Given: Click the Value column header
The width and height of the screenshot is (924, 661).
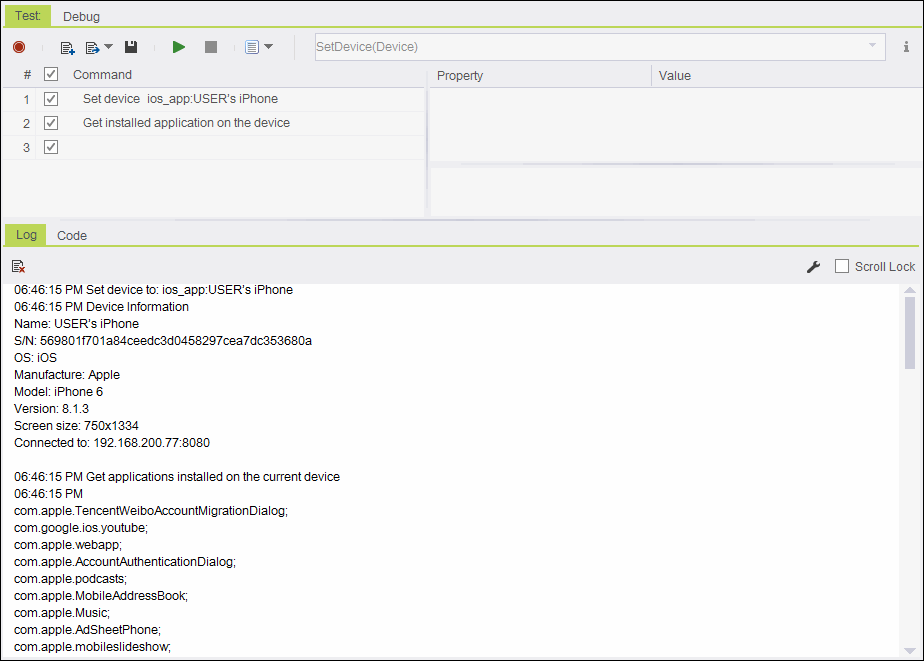Looking at the screenshot, I should (675, 75).
